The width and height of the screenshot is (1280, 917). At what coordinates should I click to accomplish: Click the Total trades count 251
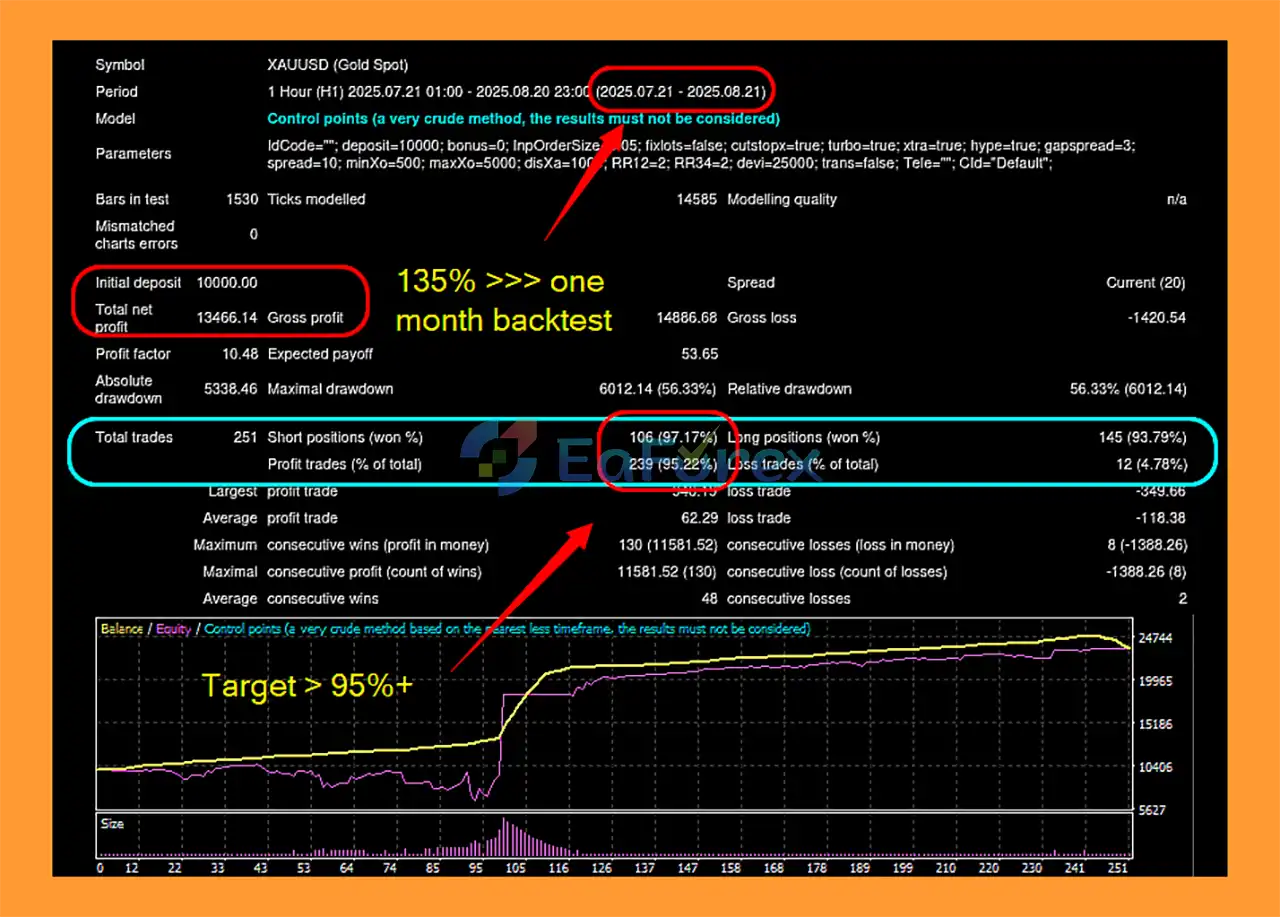244,437
